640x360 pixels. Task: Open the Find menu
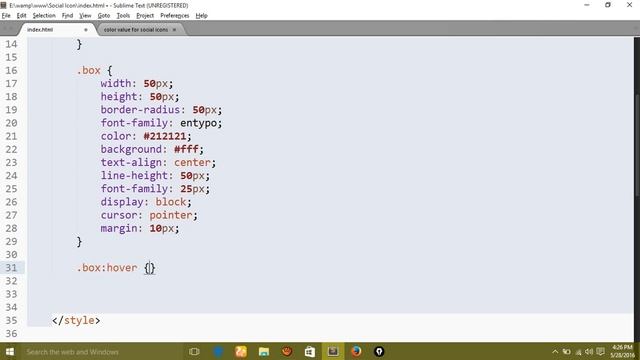pyautogui.click(x=67, y=16)
